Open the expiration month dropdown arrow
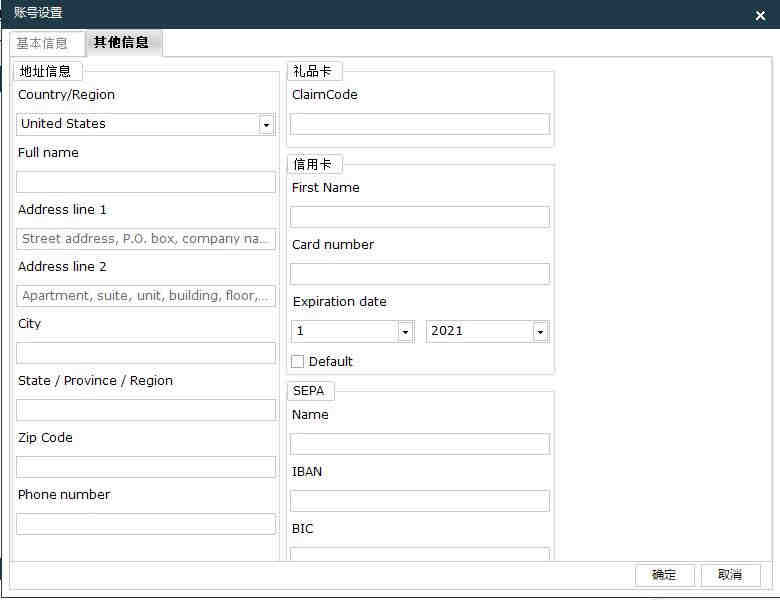780x600 pixels. tap(405, 332)
